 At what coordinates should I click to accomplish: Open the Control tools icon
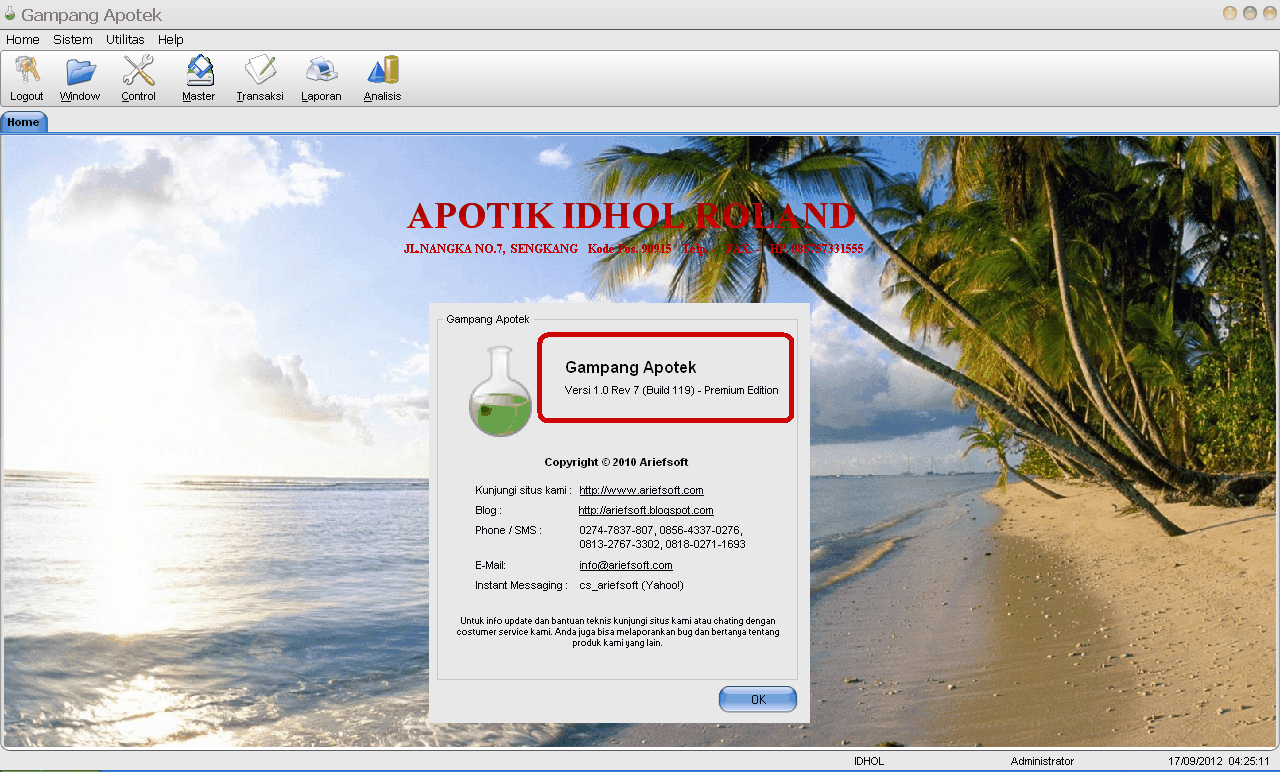[x=138, y=71]
